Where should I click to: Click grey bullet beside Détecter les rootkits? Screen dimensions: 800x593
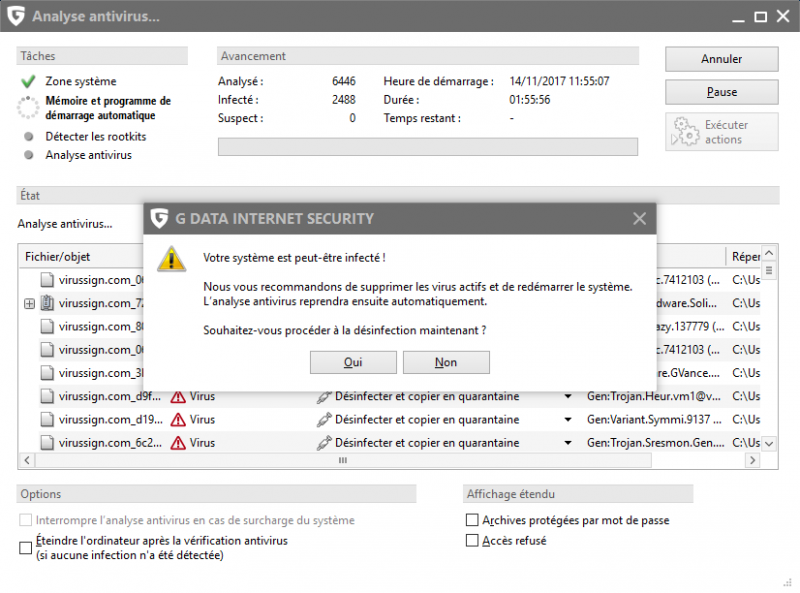click(29, 136)
